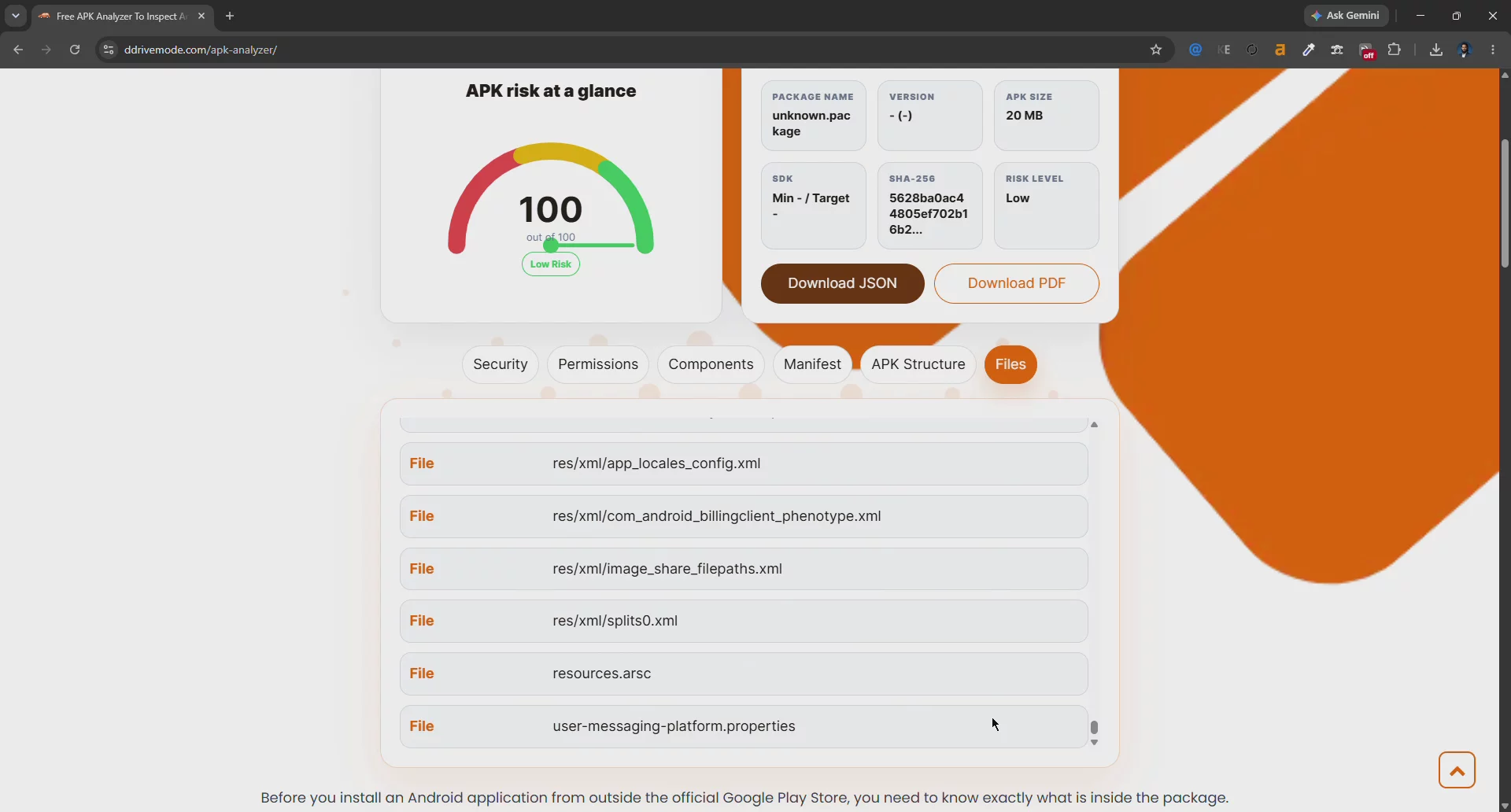Click the Download PDF button
The image size is (1511, 812).
1017,283
